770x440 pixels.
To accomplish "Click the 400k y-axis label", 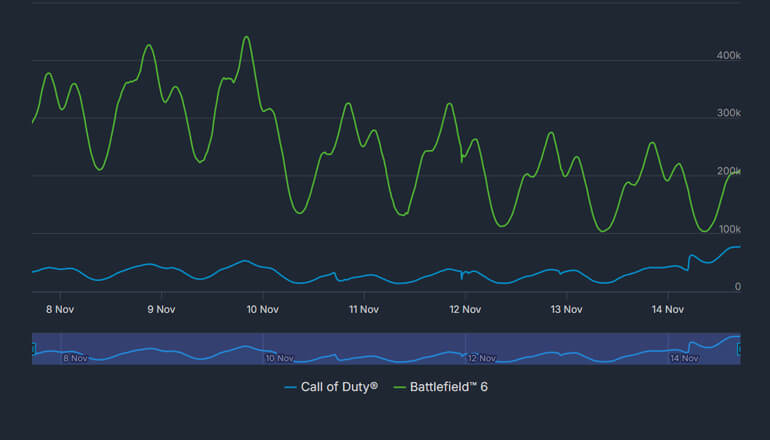I will tap(728, 56).
